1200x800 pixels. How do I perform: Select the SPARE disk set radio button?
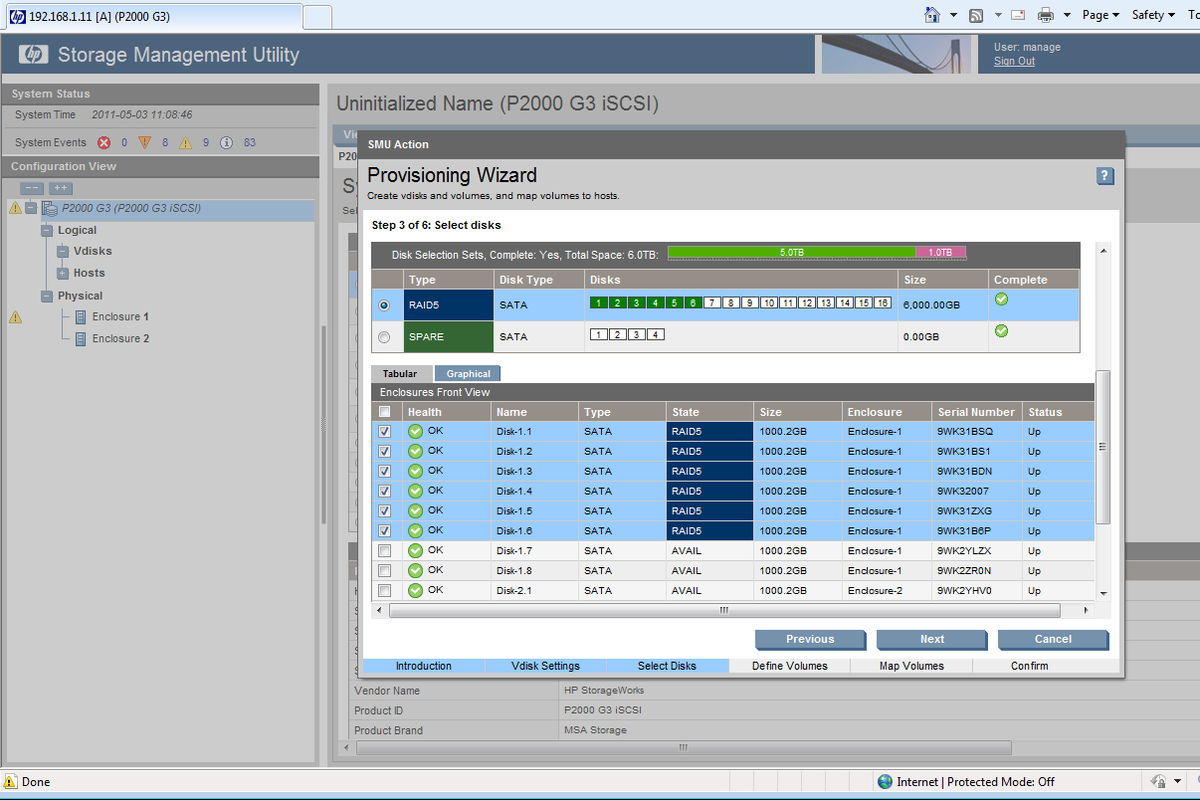coord(383,336)
